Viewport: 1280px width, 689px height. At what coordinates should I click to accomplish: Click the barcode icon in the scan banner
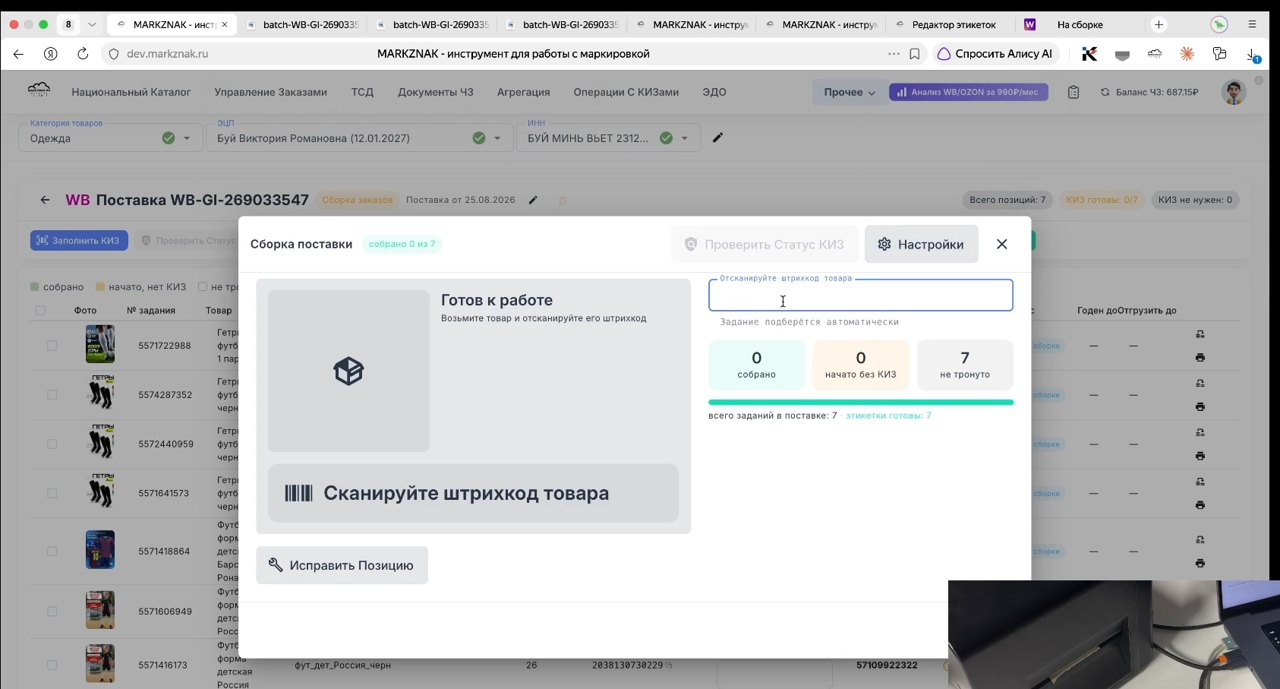pos(298,493)
